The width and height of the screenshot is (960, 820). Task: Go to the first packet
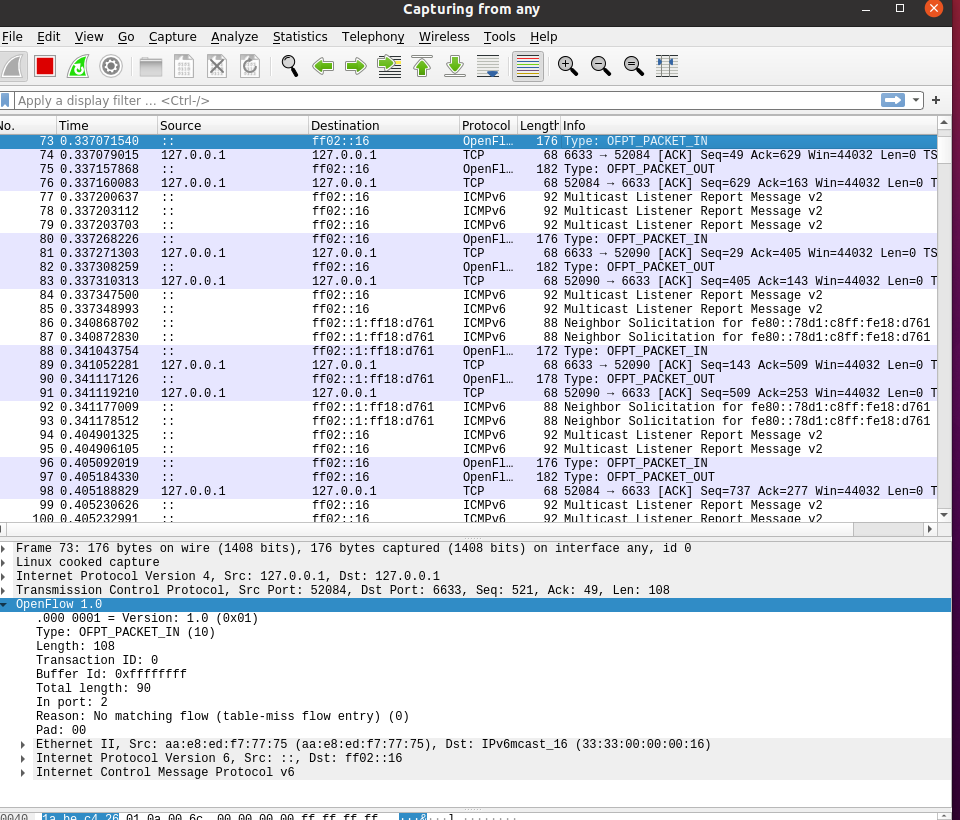(421, 66)
